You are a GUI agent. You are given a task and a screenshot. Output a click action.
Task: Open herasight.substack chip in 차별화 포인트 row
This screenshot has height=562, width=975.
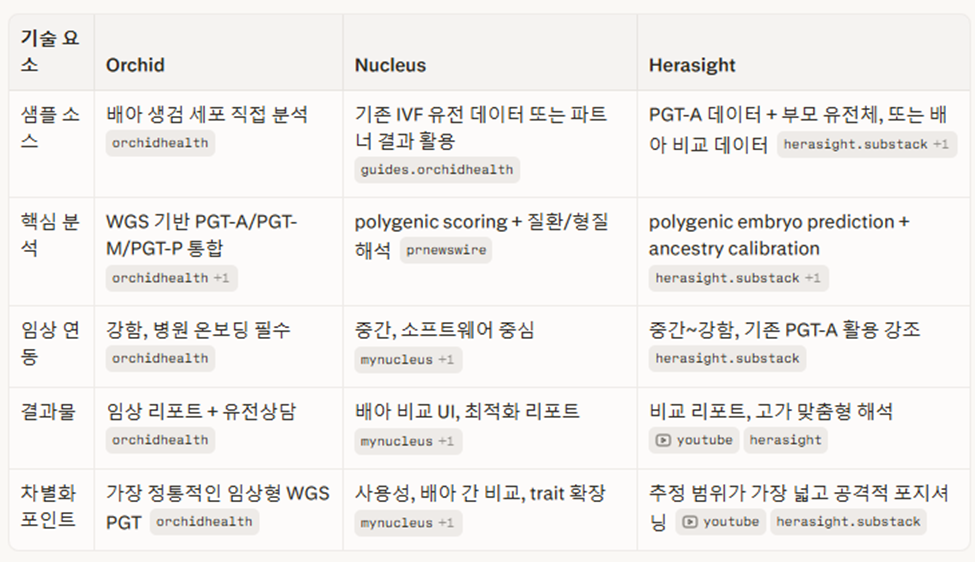(x=848, y=522)
